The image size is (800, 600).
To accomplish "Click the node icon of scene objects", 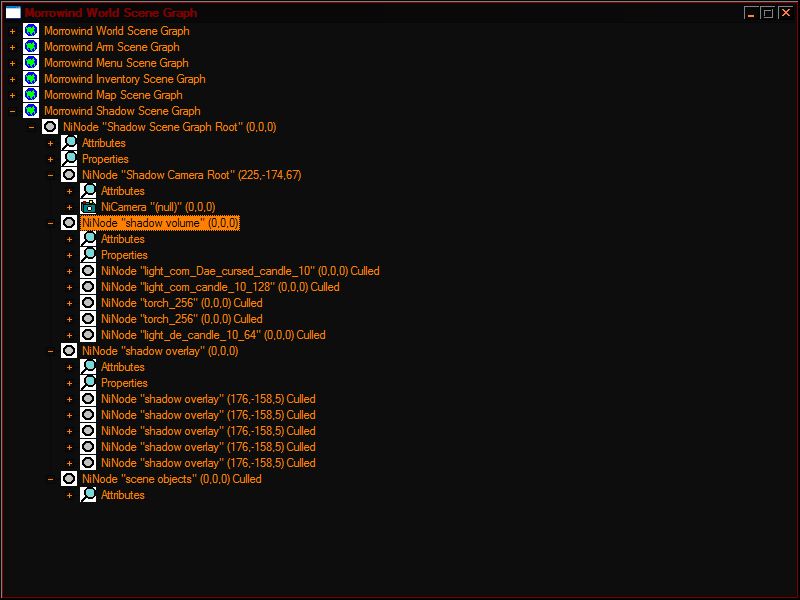I will click(x=69, y=479).
